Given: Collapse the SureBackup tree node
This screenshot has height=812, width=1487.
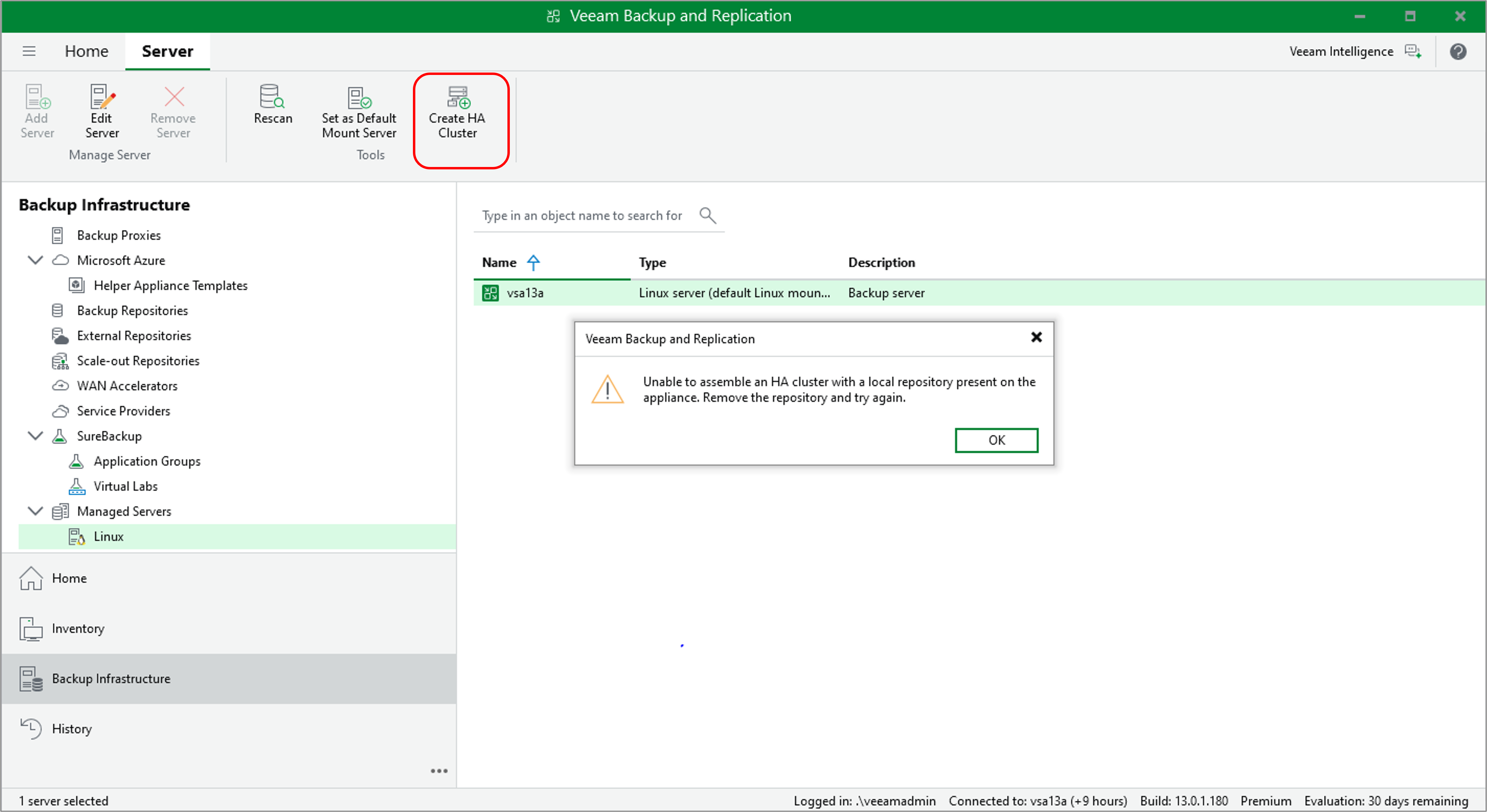Looking at the screenshot, I should pyautogui.click(x=35, y=436).
